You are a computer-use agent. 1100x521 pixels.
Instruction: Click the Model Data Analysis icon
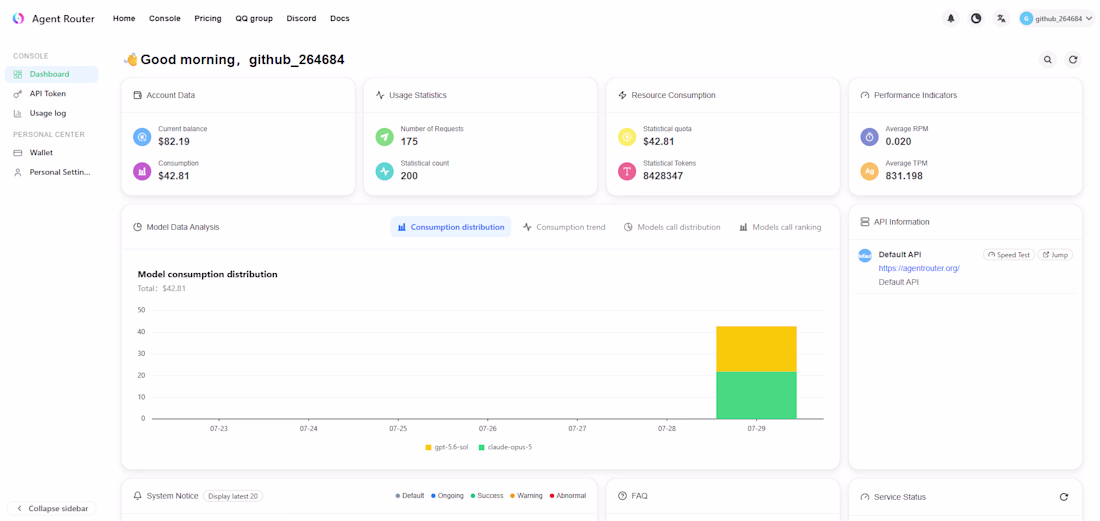(138, 227)
